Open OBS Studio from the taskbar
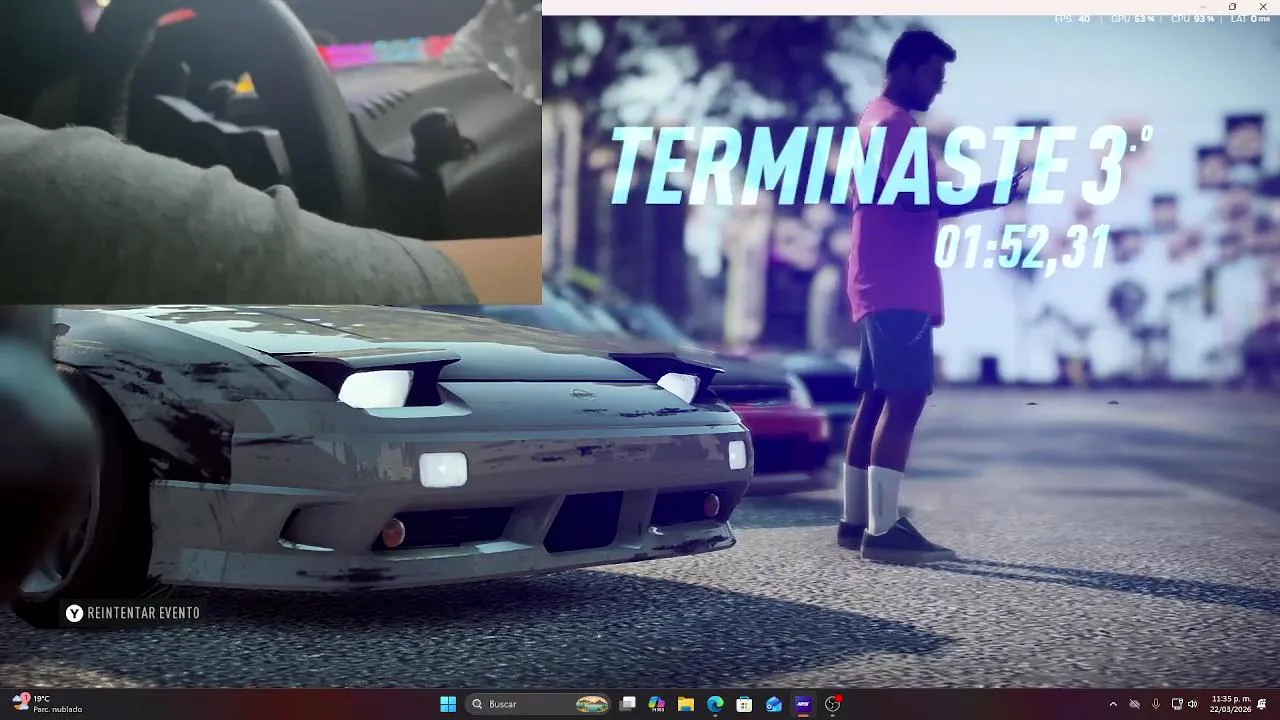The image size is (1280, 720). pos(832,704)
